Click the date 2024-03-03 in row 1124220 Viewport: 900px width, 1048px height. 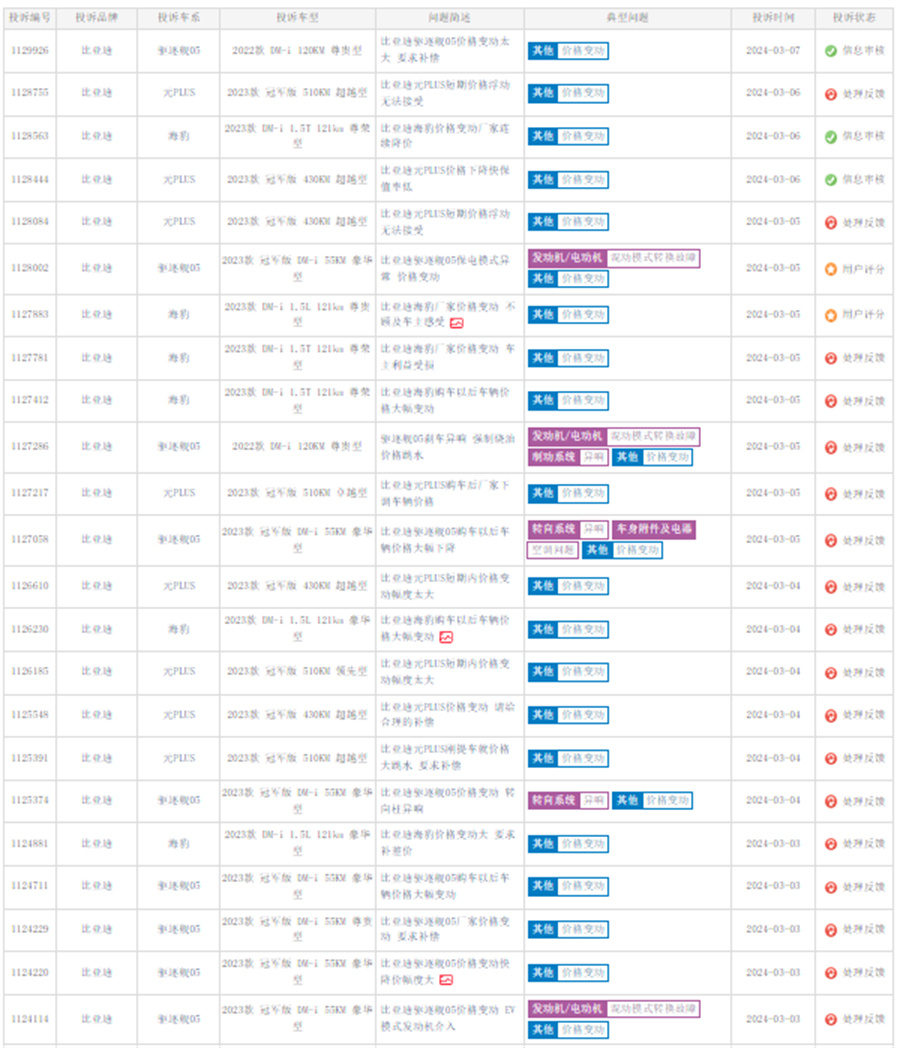(773, 972)
